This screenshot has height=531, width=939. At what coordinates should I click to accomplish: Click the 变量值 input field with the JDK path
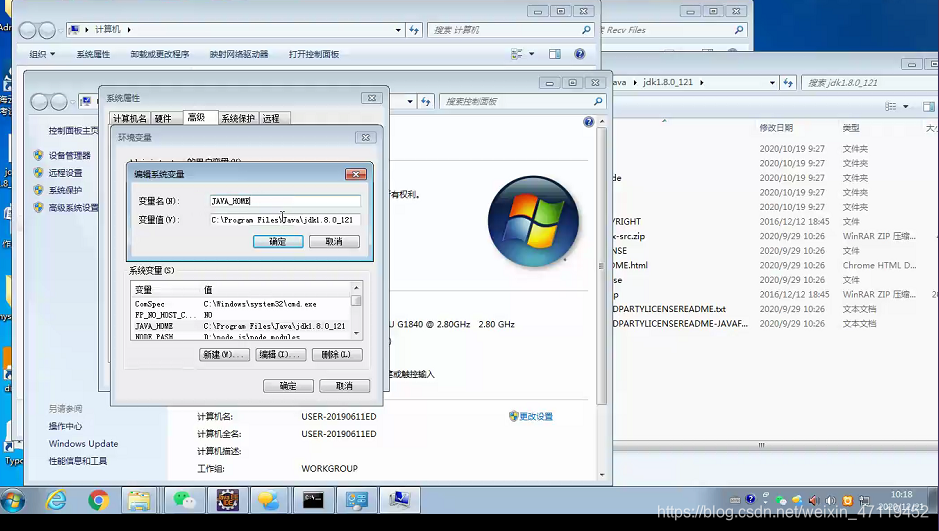point(285,220)
